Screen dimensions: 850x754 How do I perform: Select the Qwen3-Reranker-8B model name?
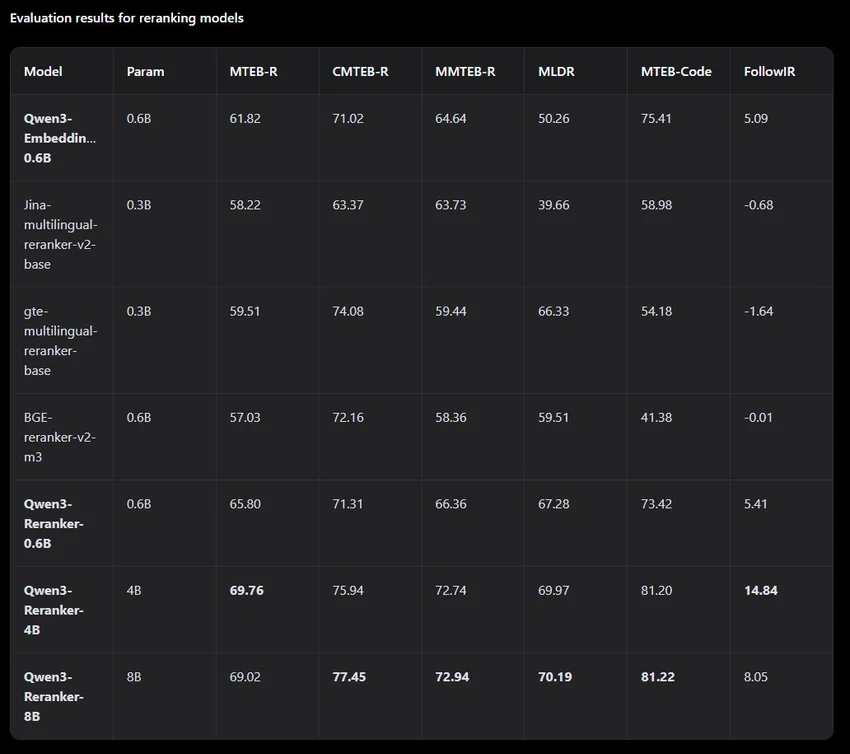(54, 697)
